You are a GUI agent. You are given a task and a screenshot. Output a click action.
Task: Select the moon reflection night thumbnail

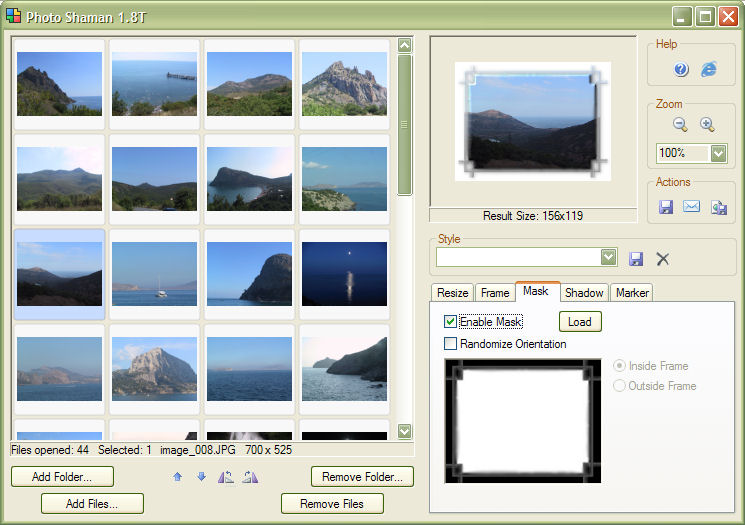click(x=344, y=274)
